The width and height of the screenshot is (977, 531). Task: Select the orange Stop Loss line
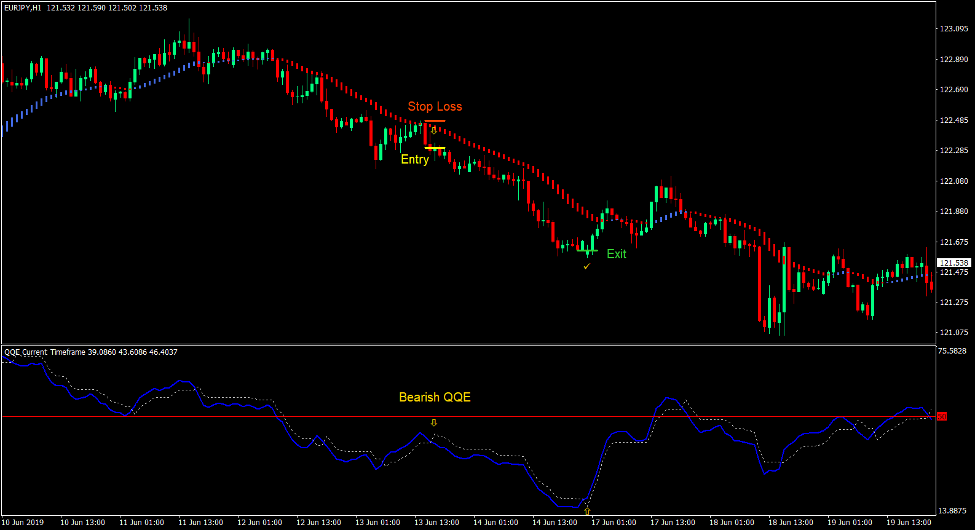click(x=435, y=121)
